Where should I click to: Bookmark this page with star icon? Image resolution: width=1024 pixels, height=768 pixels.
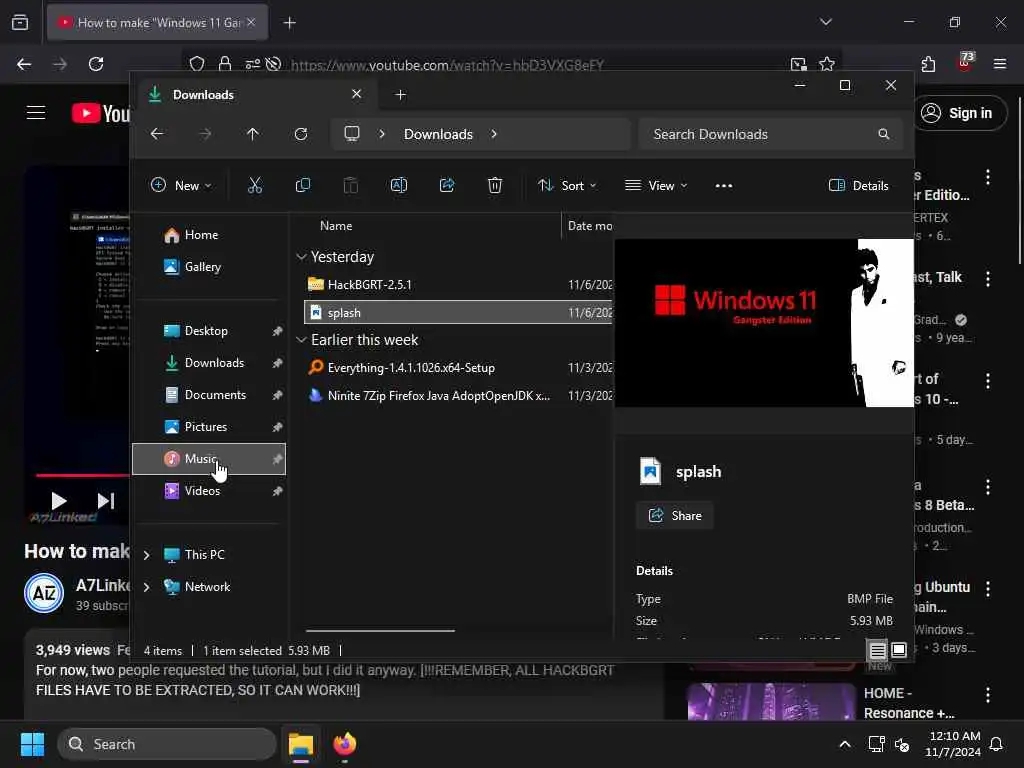click(x=827, y=64)
